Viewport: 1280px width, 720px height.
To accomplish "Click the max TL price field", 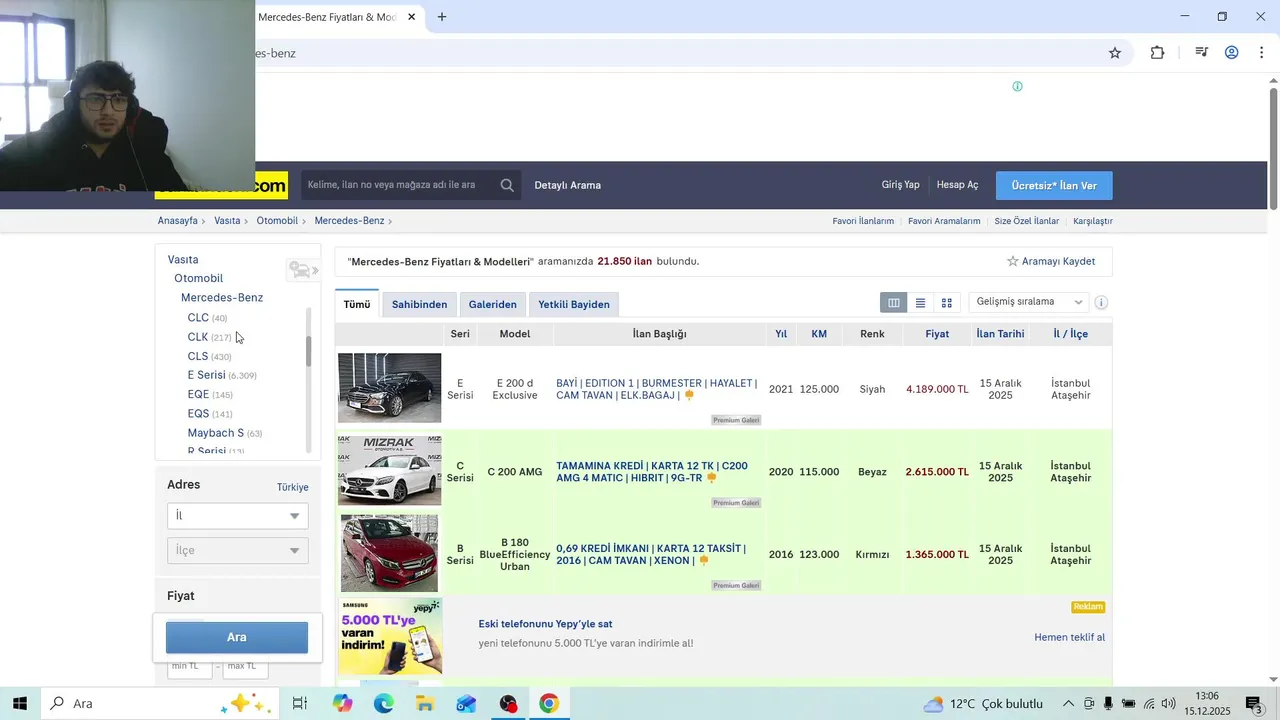I will point(245,666).
